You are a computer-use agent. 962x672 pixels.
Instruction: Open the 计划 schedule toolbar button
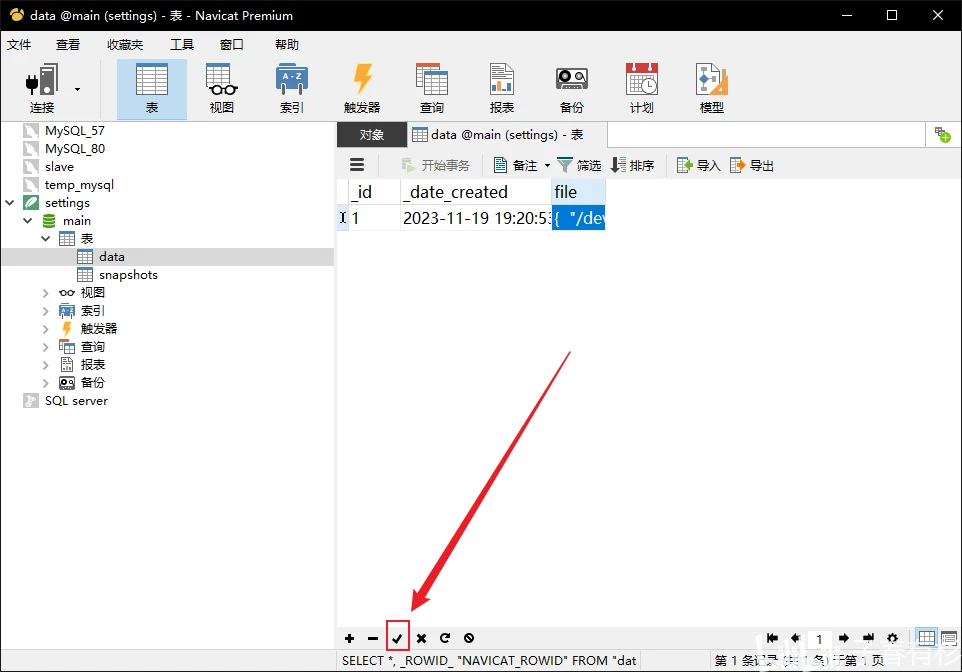click(642, 88)
